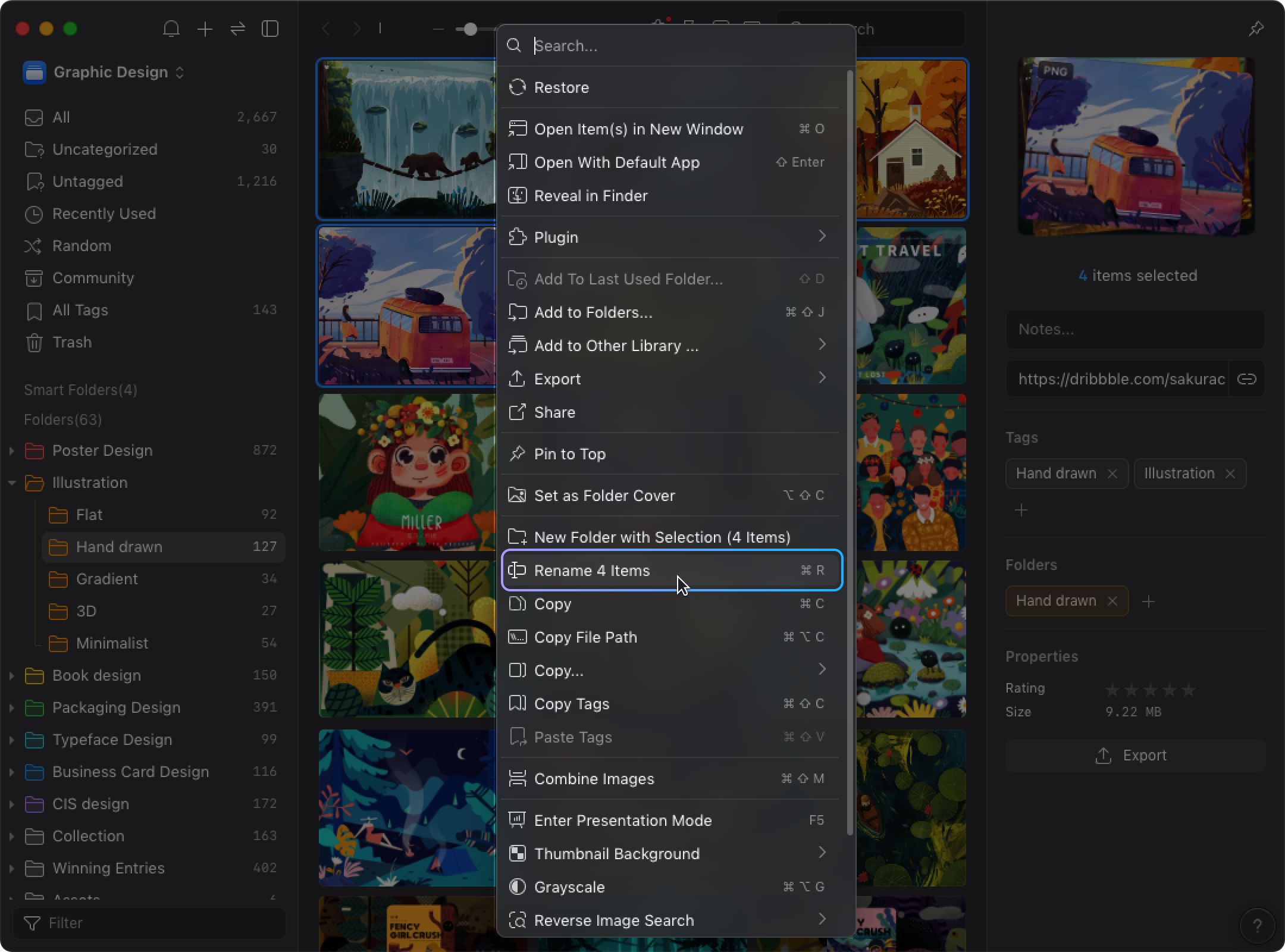Open Reverse Image Search submenu

823,920
